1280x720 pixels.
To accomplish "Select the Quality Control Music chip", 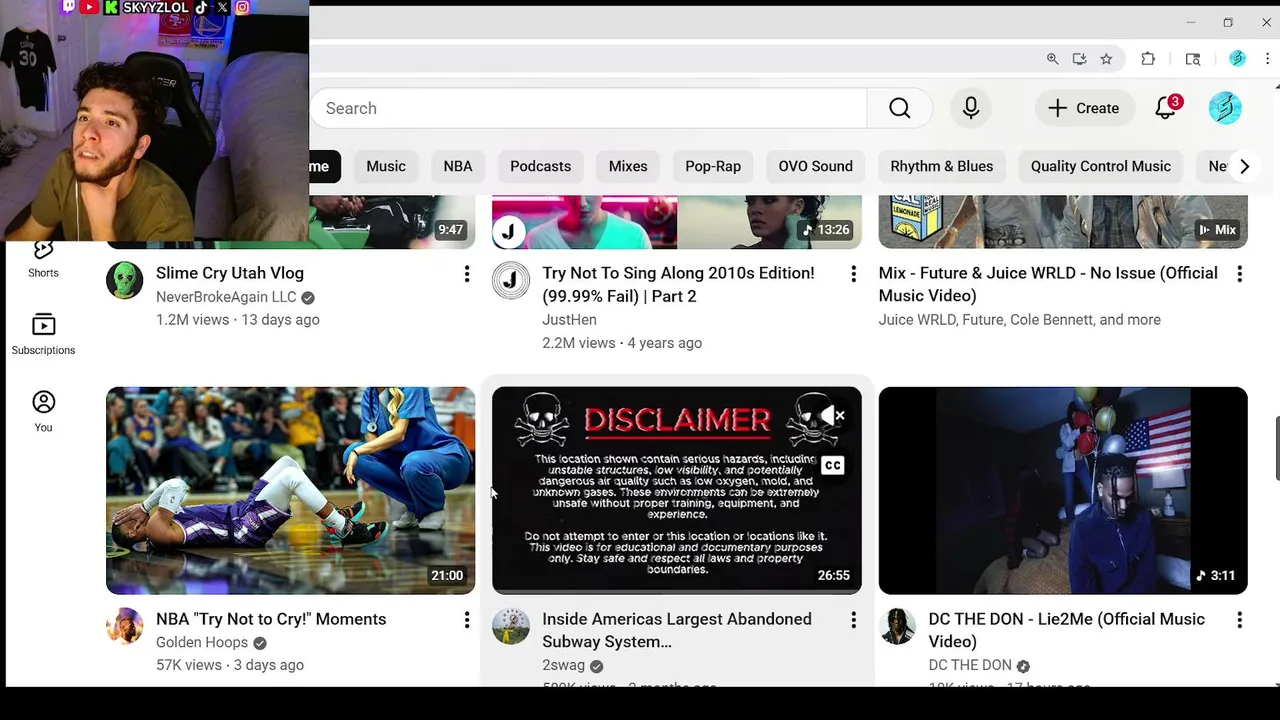I will (x=1101, y=166).
